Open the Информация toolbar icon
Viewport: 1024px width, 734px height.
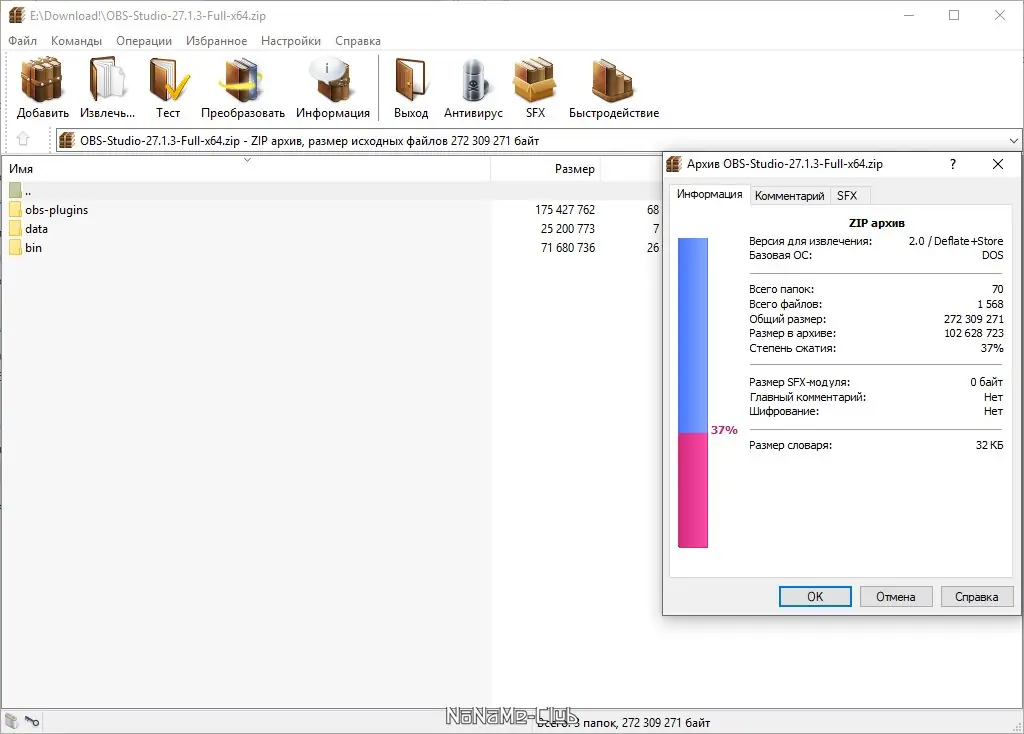pos(332,80)
